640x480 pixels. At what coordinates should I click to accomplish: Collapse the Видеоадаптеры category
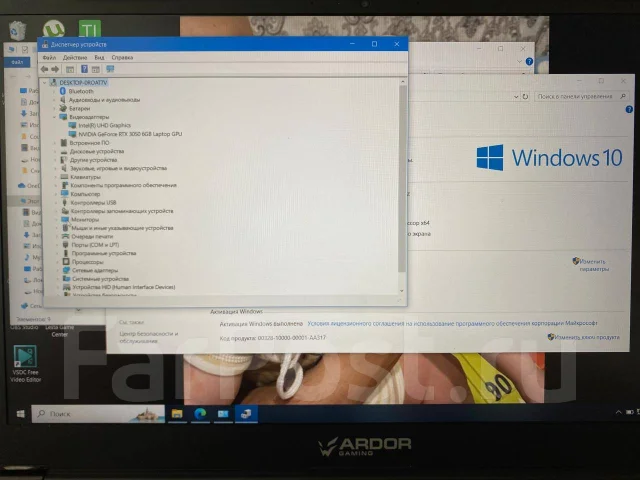(x=54, y=117)
